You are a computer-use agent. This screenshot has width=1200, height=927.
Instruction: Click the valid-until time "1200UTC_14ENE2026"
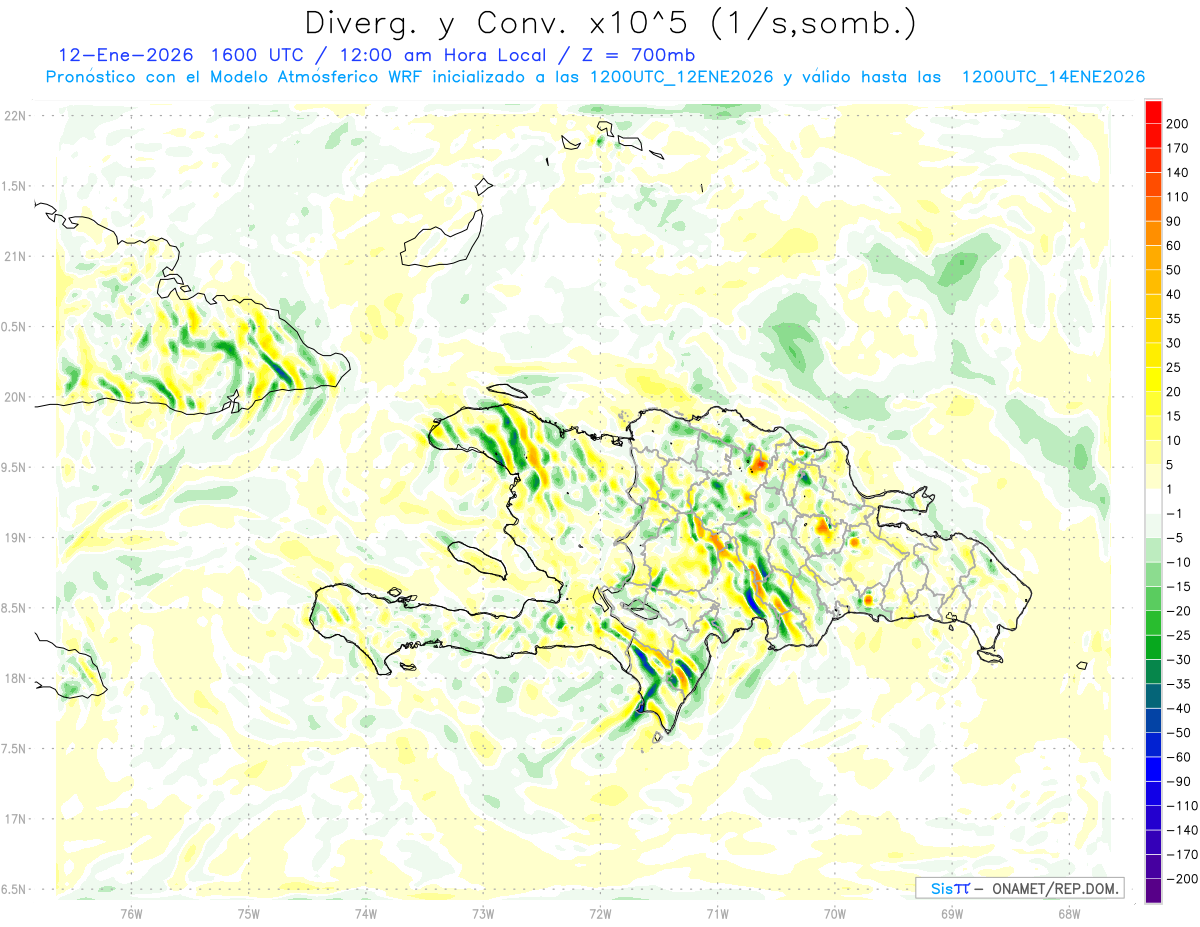pyautogui.click(x=1053, y=77)
